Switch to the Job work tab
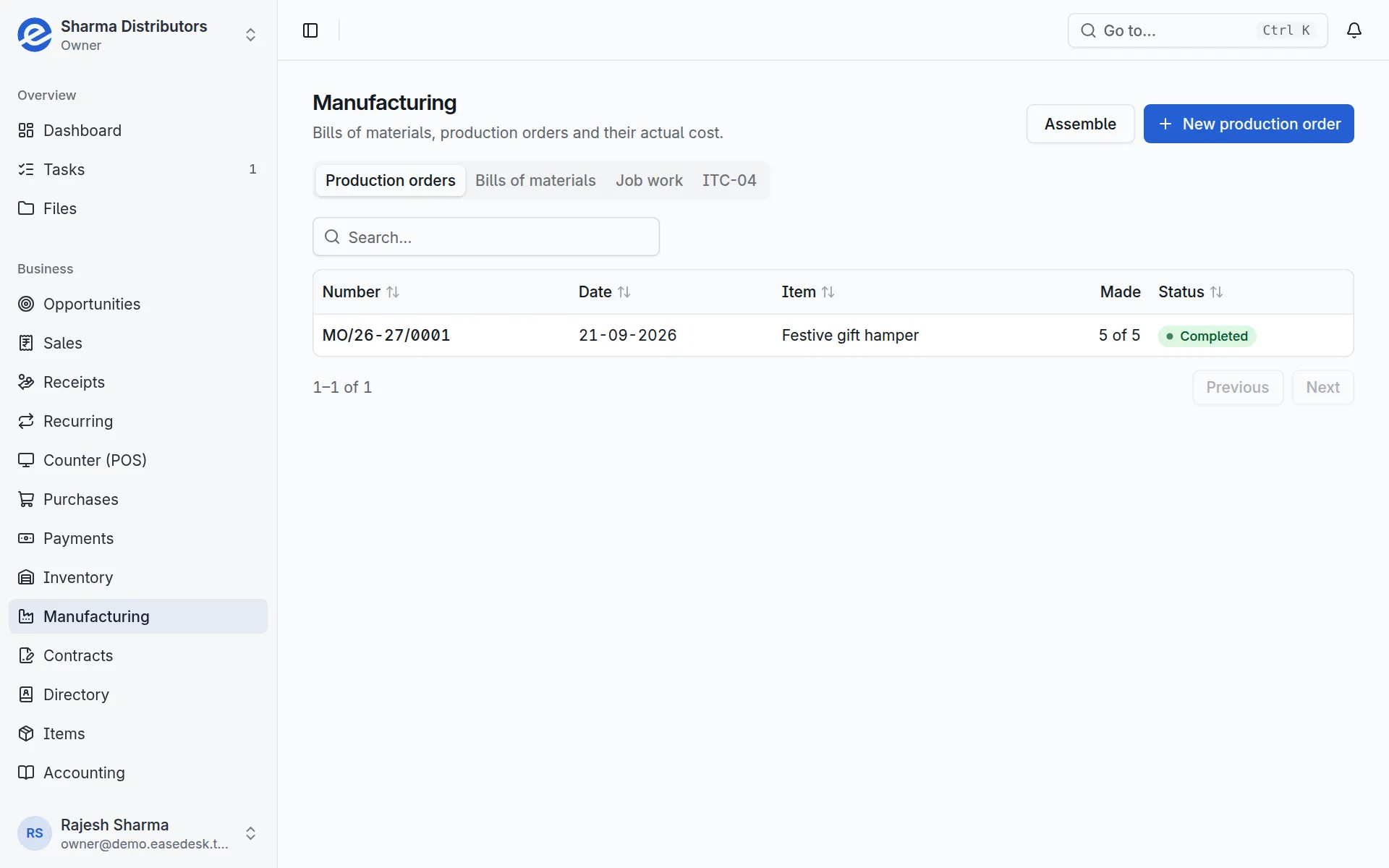 tap(649, 180)
